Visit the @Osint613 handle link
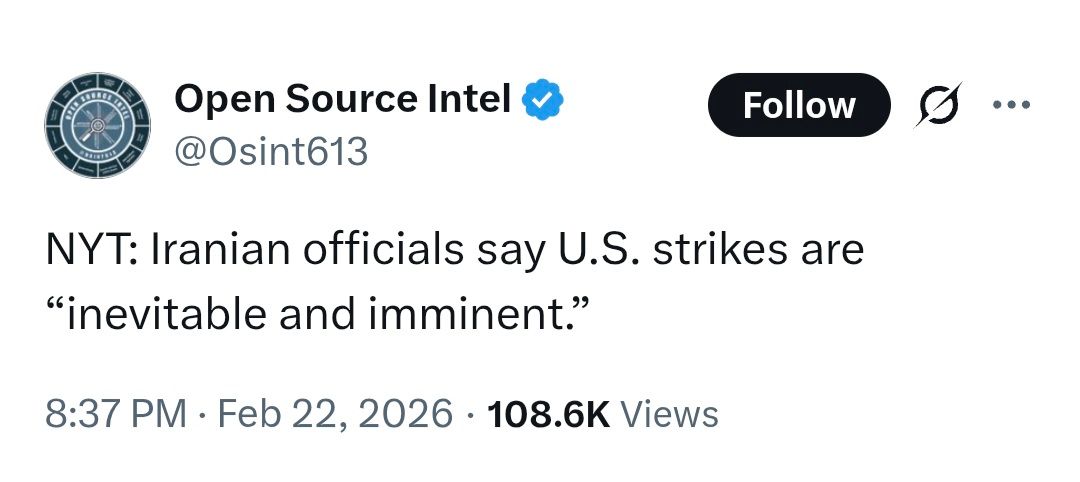The height and width of the screenshot is (482, 1080). [x=271, y=152]
